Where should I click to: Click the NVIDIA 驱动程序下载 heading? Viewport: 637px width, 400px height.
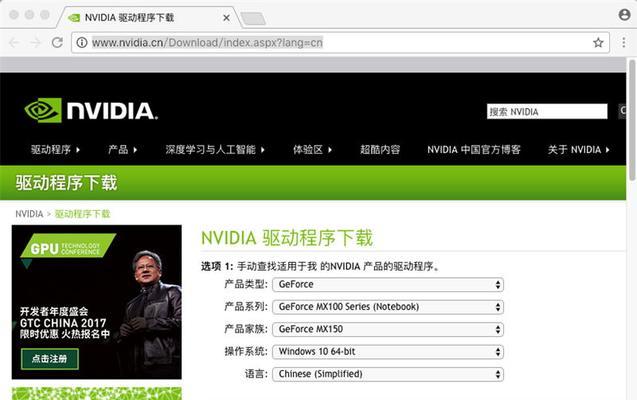coord(287,238)
